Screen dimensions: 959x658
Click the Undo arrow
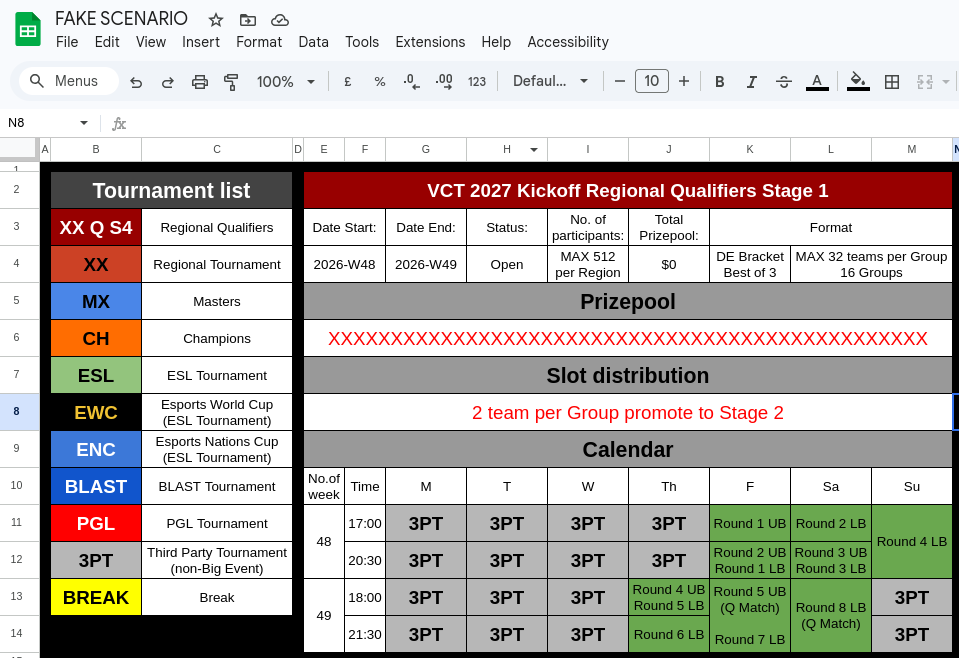tap(136, 81)
